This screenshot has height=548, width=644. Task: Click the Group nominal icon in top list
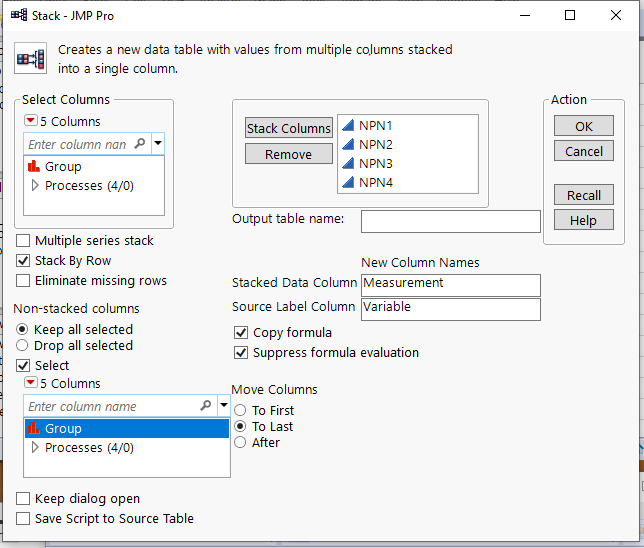point(33,167)
